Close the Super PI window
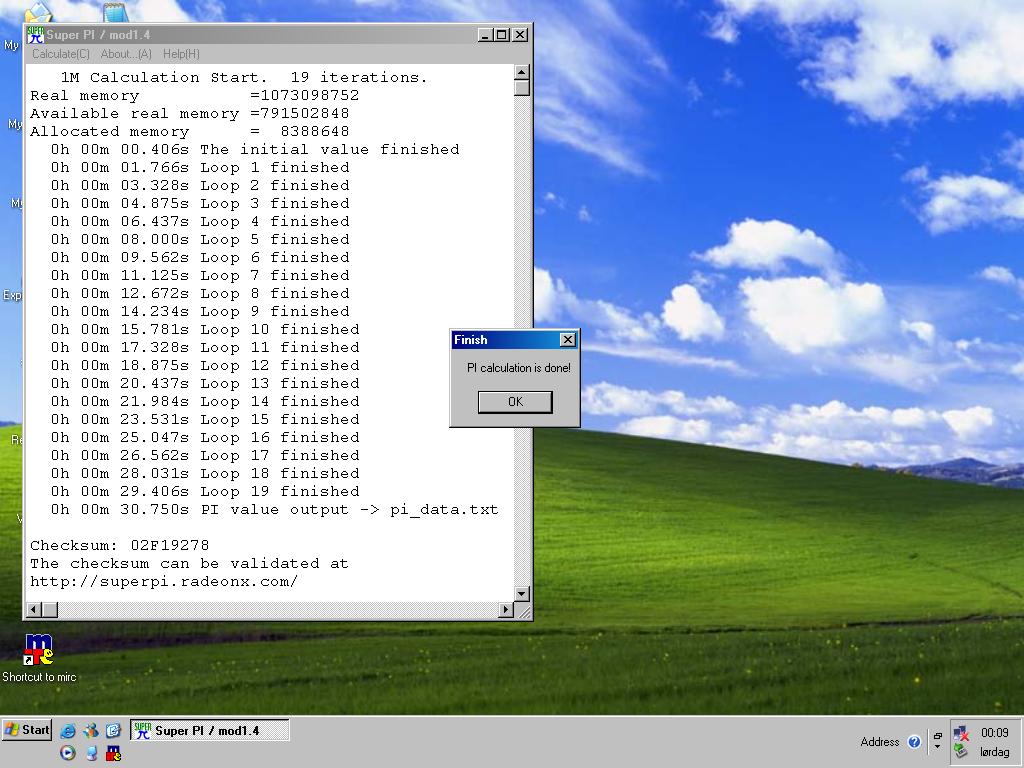The image size is (1024, 768). click(520, 35)
